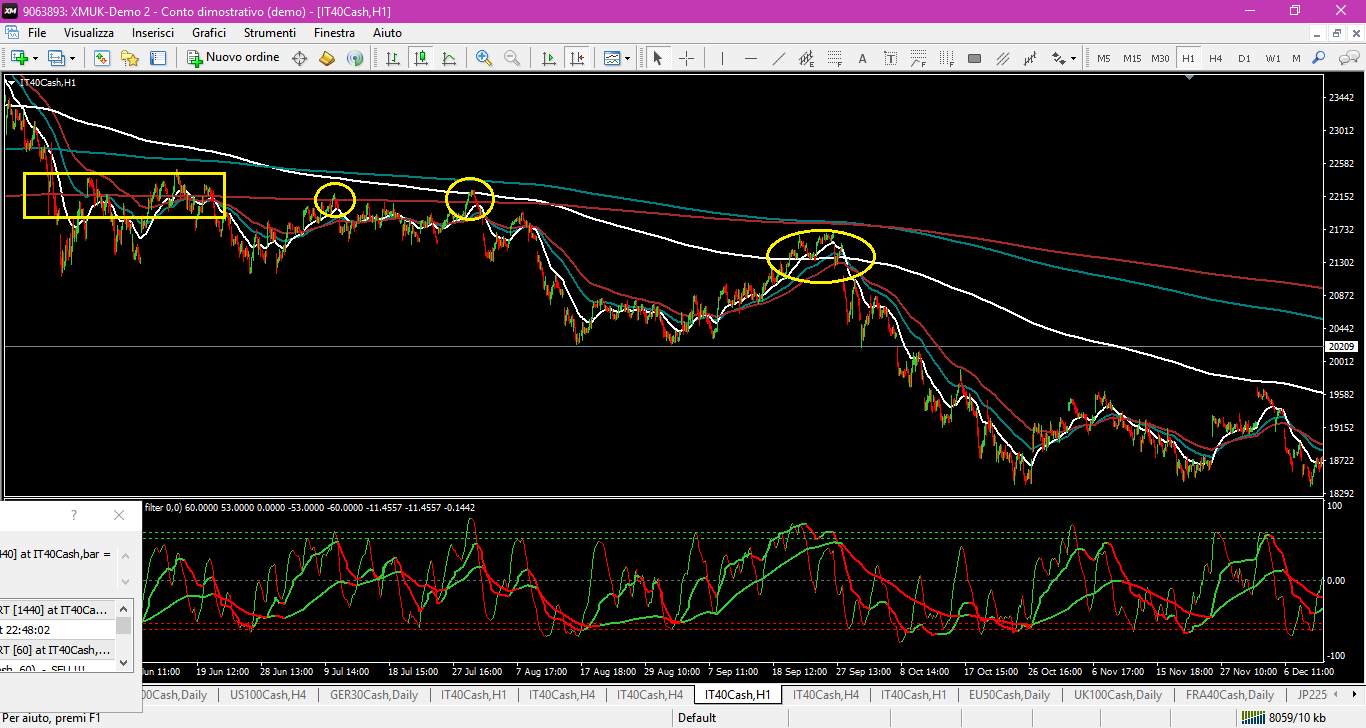Draw a vertical line

pyautogui.click(x=722, y=58)
